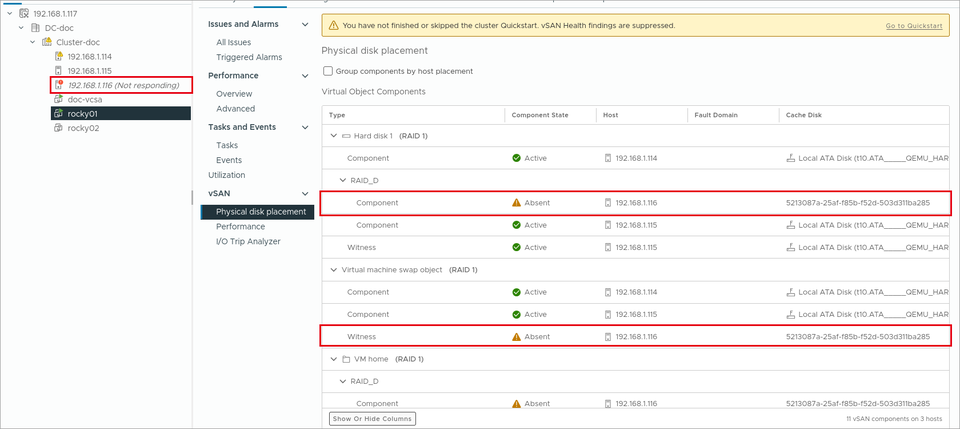Enable Group components by host placement
Image resolution: width=960 pixels, height=429 pixels.
(328, 71)
